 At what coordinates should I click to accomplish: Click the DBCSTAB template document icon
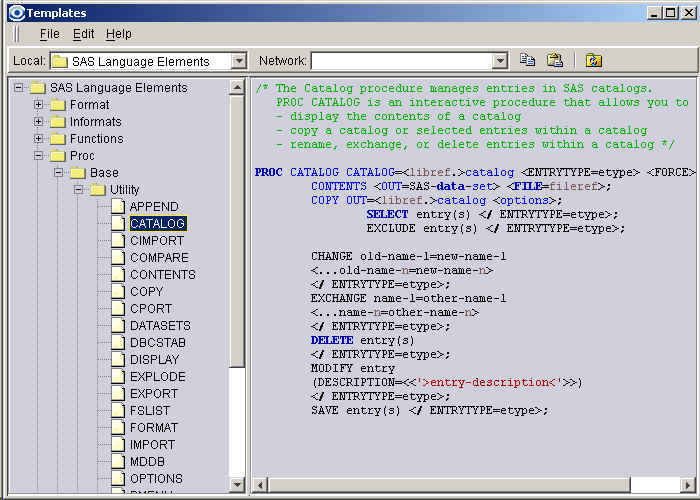(118, 342)
